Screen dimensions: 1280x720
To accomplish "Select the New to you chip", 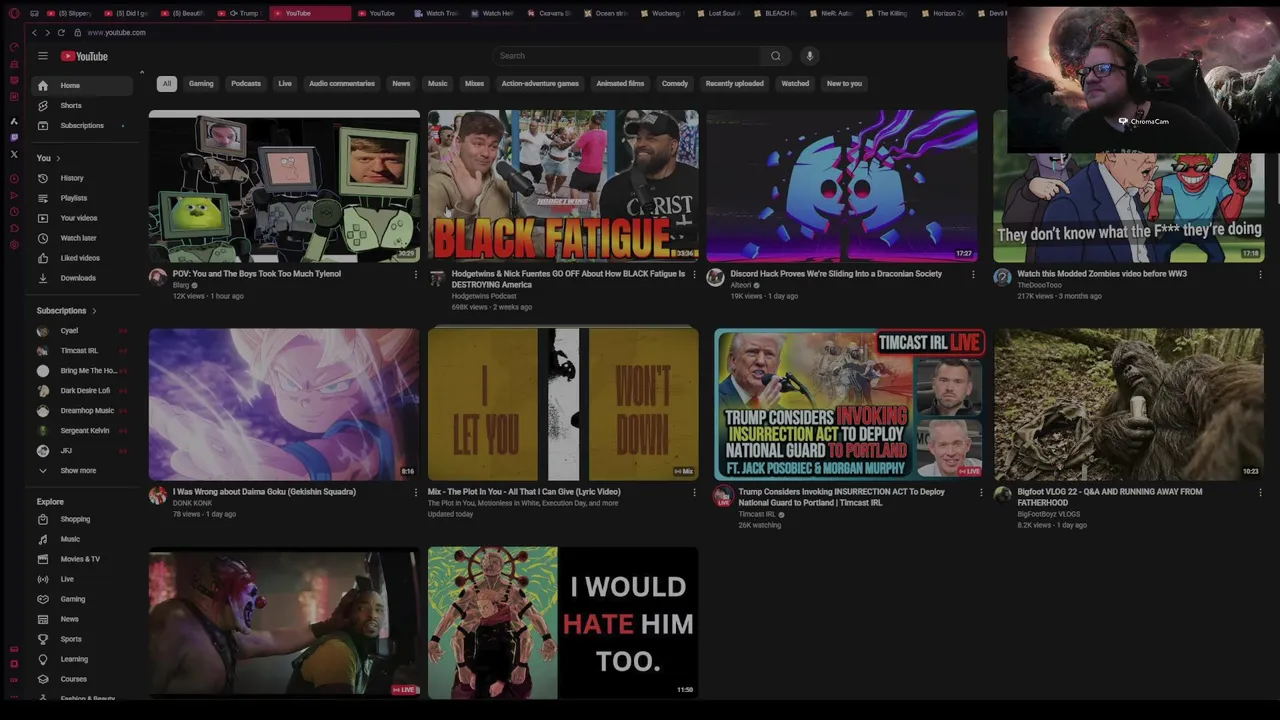I will click(844, 84).
